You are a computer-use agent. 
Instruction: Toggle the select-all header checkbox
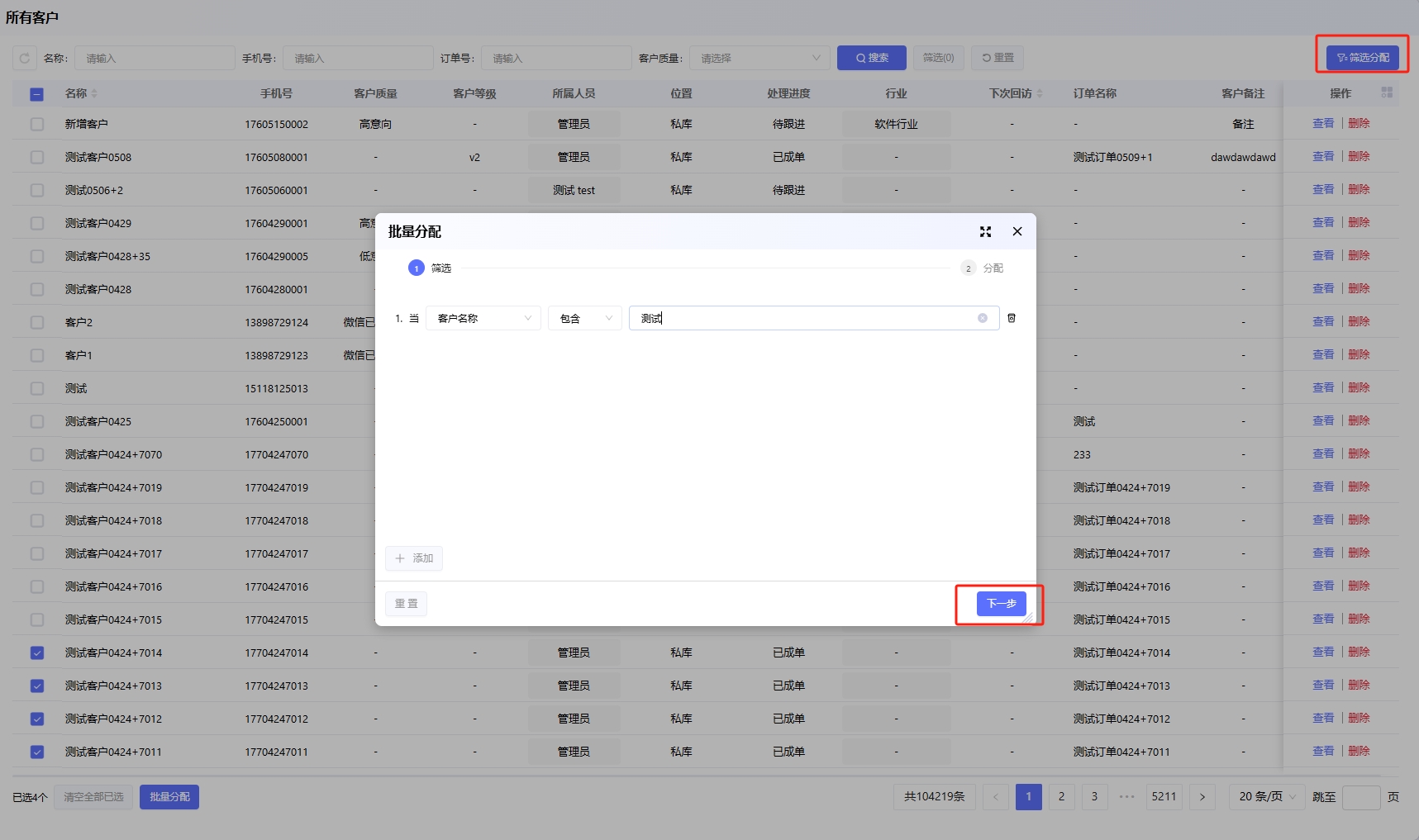click(37, 94)
